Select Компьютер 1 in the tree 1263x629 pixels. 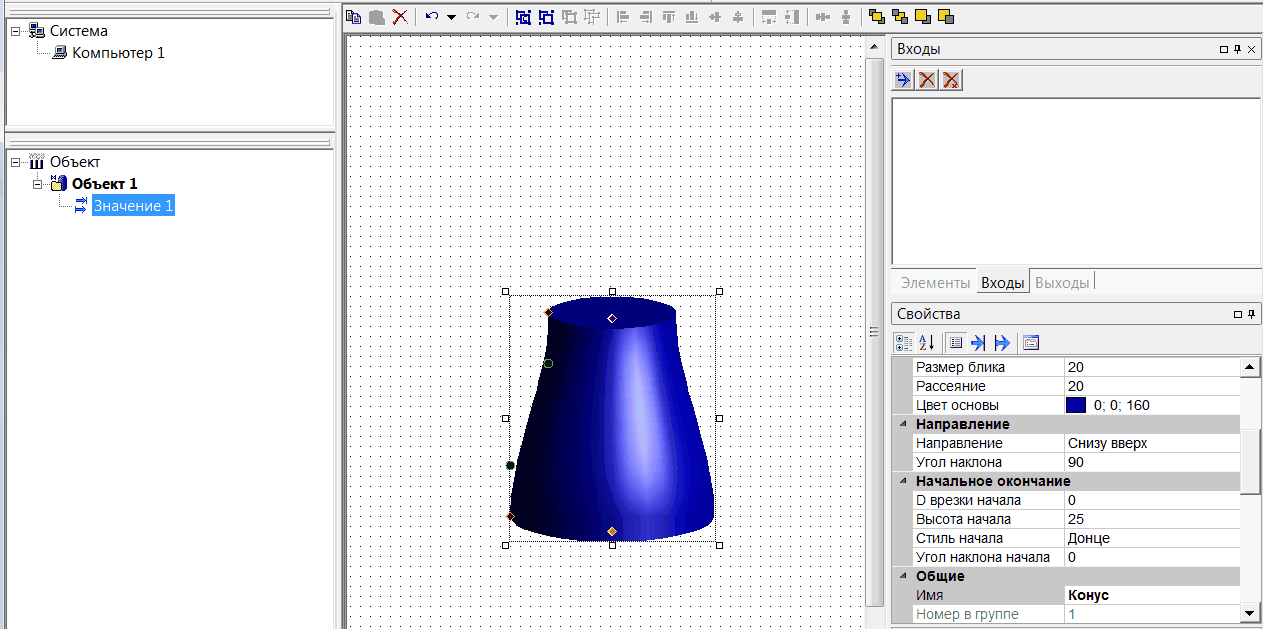pyautogui.click(x=118, y=53)
